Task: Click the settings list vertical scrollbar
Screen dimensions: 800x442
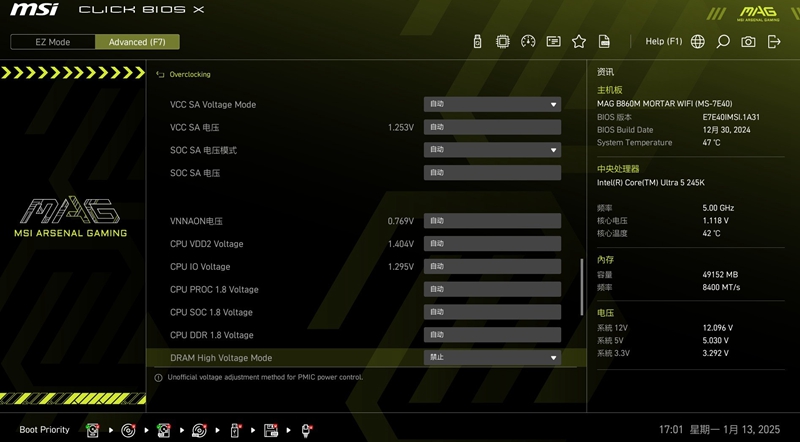Action: 581,285
